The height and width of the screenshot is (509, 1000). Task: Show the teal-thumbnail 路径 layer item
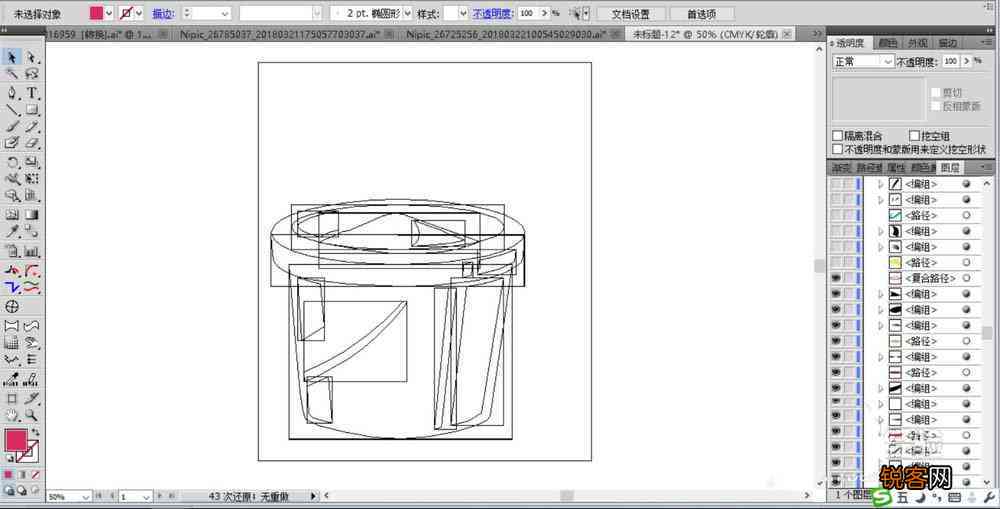point(835,216)
